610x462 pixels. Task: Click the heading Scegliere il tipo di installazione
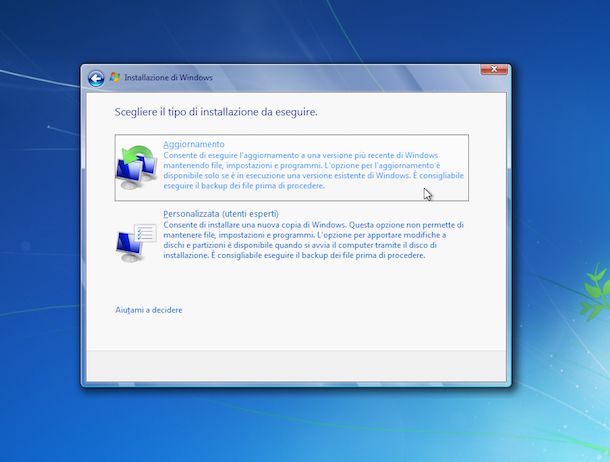[x=216, y=112]
